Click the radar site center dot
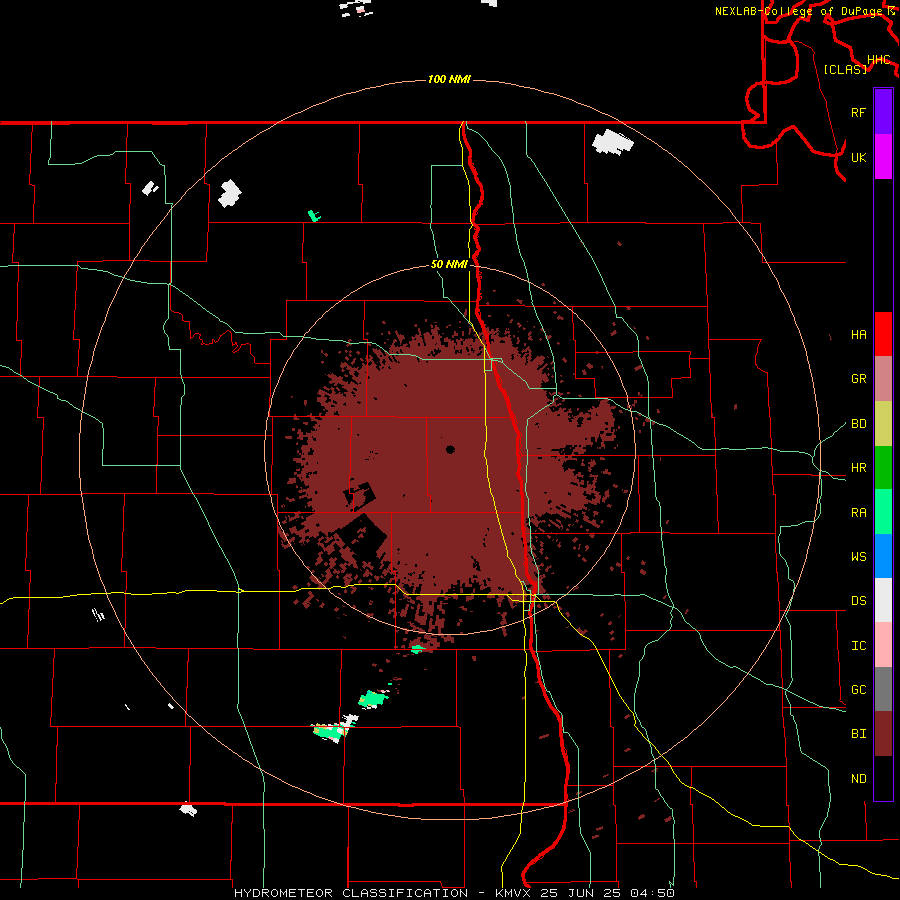 [450, 449]
